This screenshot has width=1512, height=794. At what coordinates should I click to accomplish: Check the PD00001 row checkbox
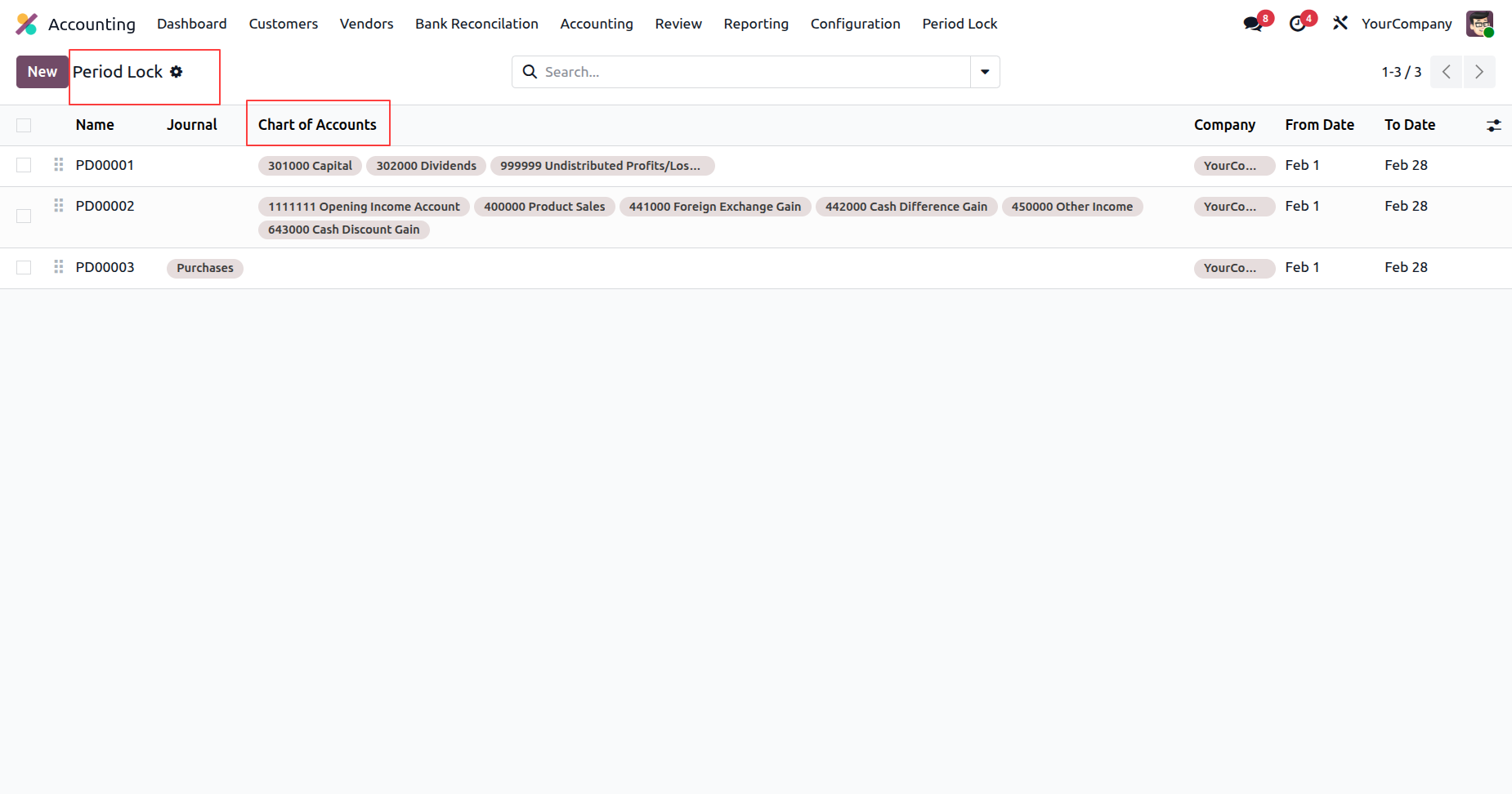point(24,166)
